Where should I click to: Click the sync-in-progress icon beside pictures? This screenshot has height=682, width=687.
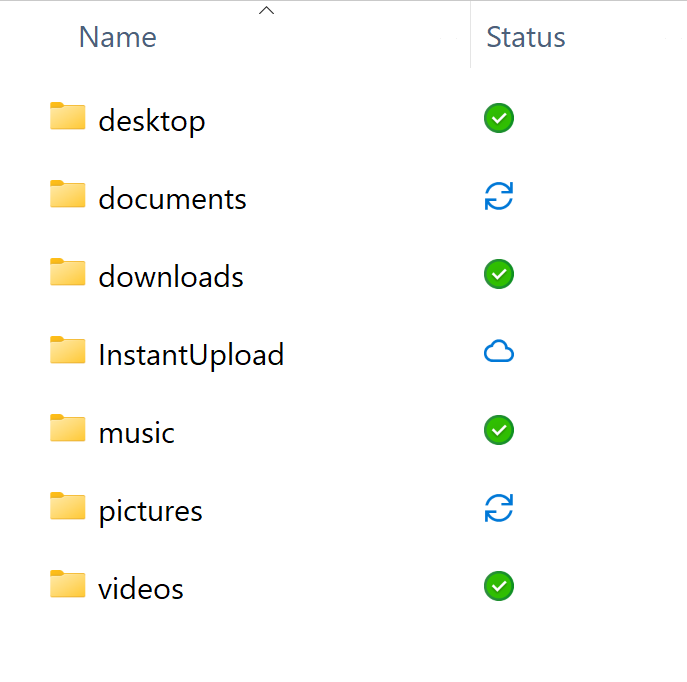[498, 509]
